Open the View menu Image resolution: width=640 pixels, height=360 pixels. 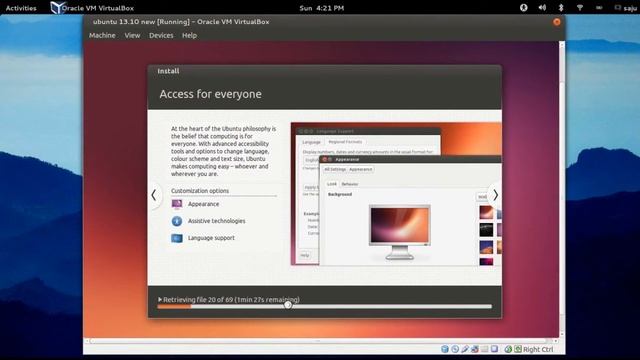[132, 36]
